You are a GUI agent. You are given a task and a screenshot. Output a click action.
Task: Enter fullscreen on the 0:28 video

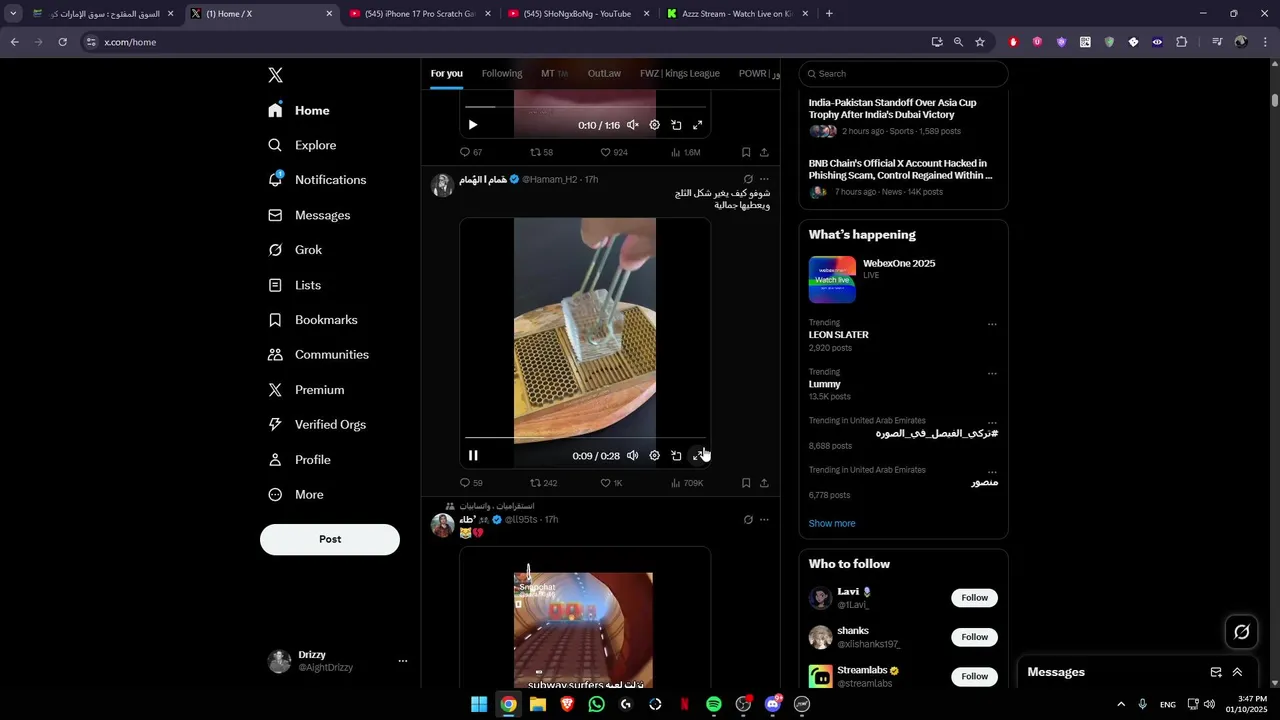698,456
